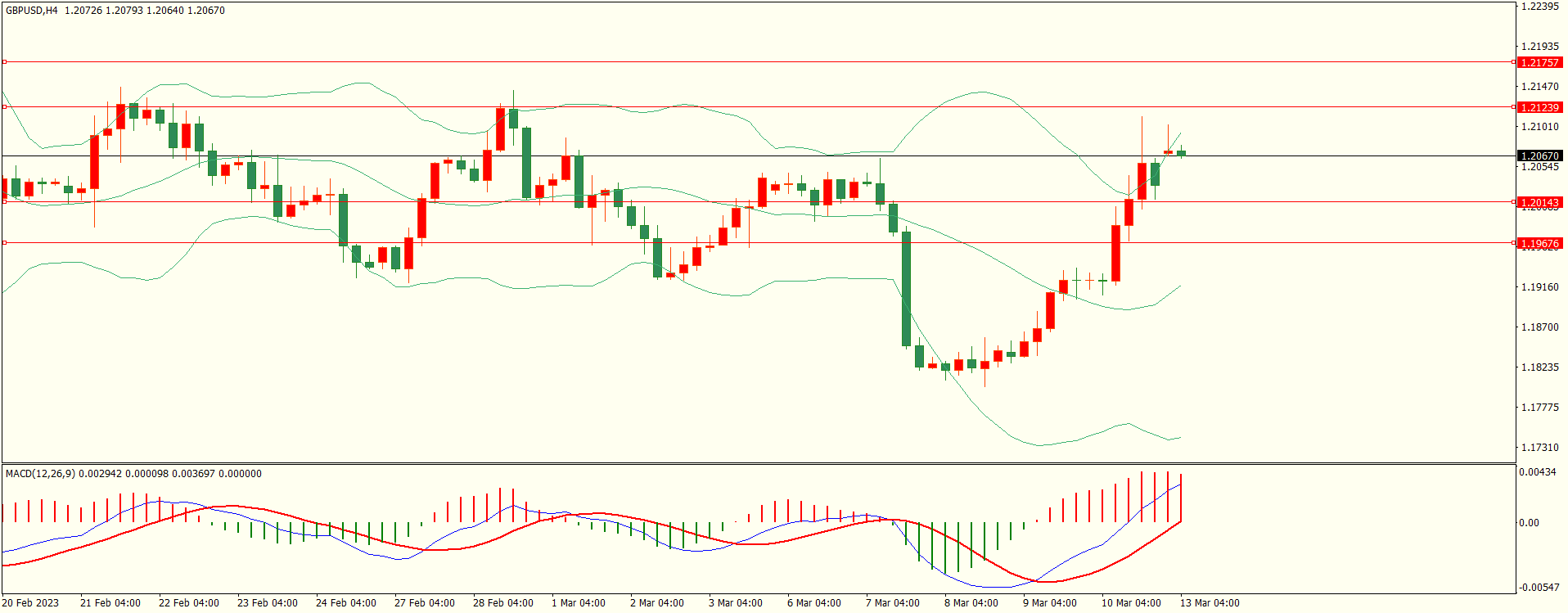The height and width of the screenshot is (613, 1568).
Task: Click the 1.20545 price axis label
Action: tap(1539, 167)
